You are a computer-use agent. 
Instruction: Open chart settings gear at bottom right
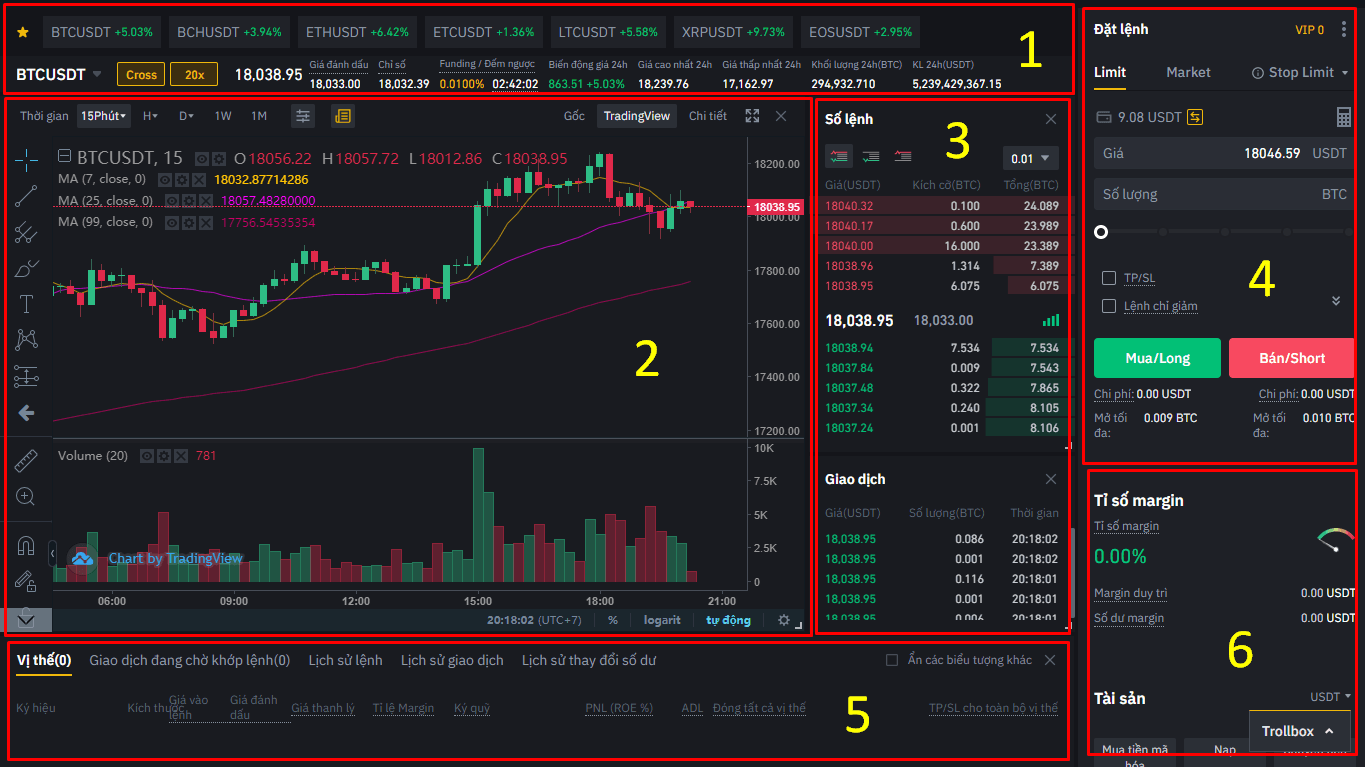pos(784,620)
